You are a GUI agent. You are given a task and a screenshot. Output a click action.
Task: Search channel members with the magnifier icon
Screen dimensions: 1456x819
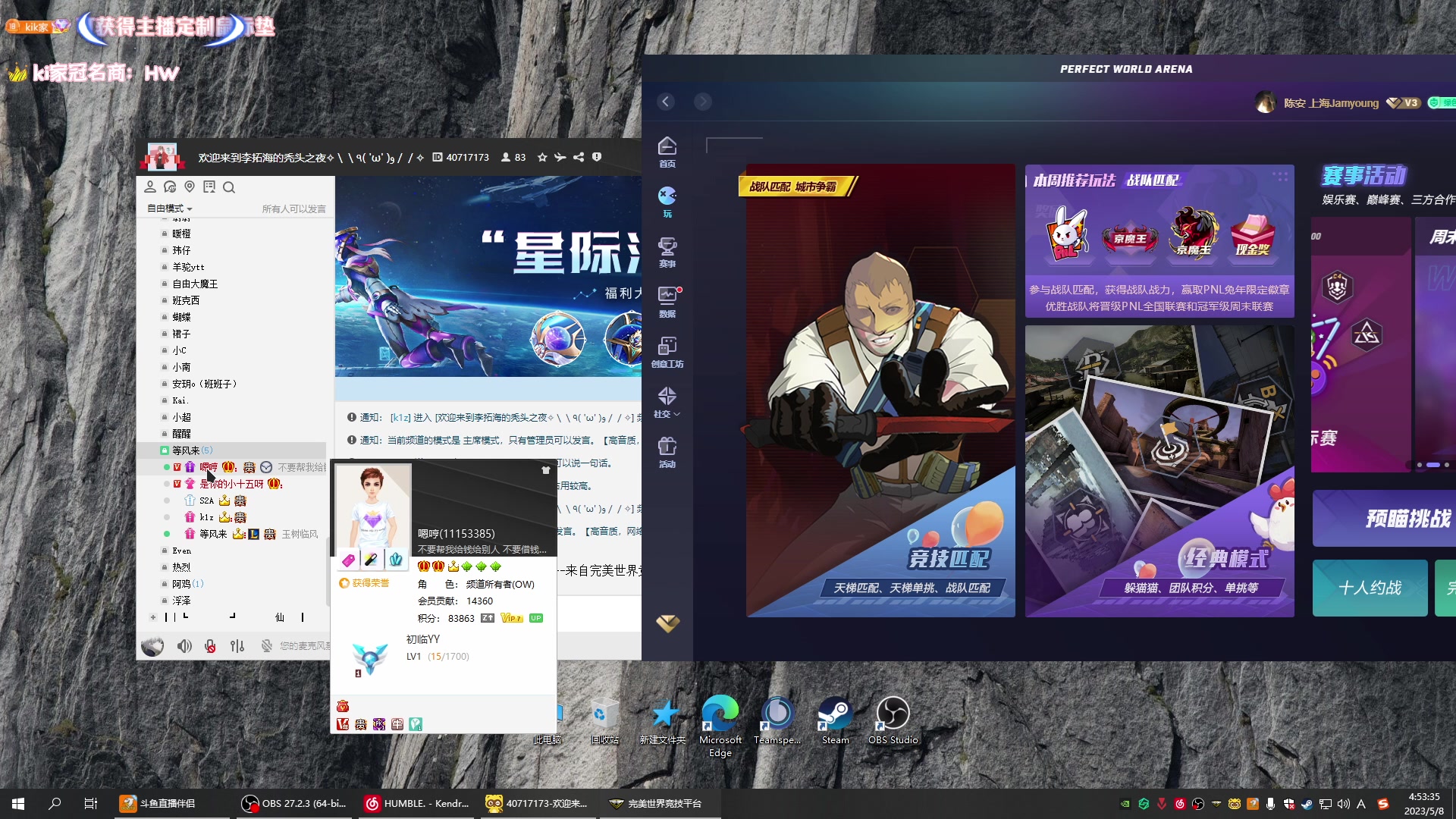coord(229,187)
